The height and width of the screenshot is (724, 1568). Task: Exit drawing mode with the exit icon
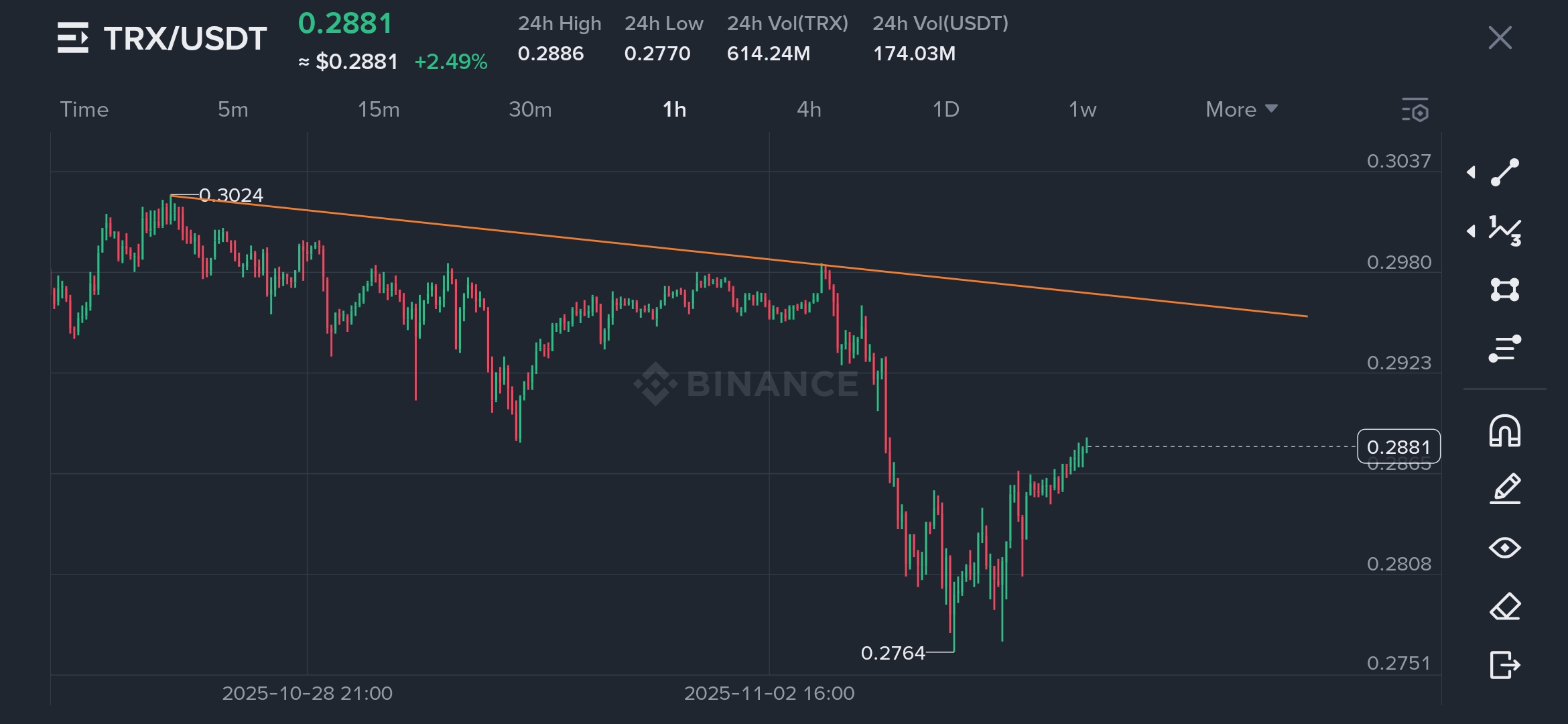pyautogui.click(x=1504, y=665)
